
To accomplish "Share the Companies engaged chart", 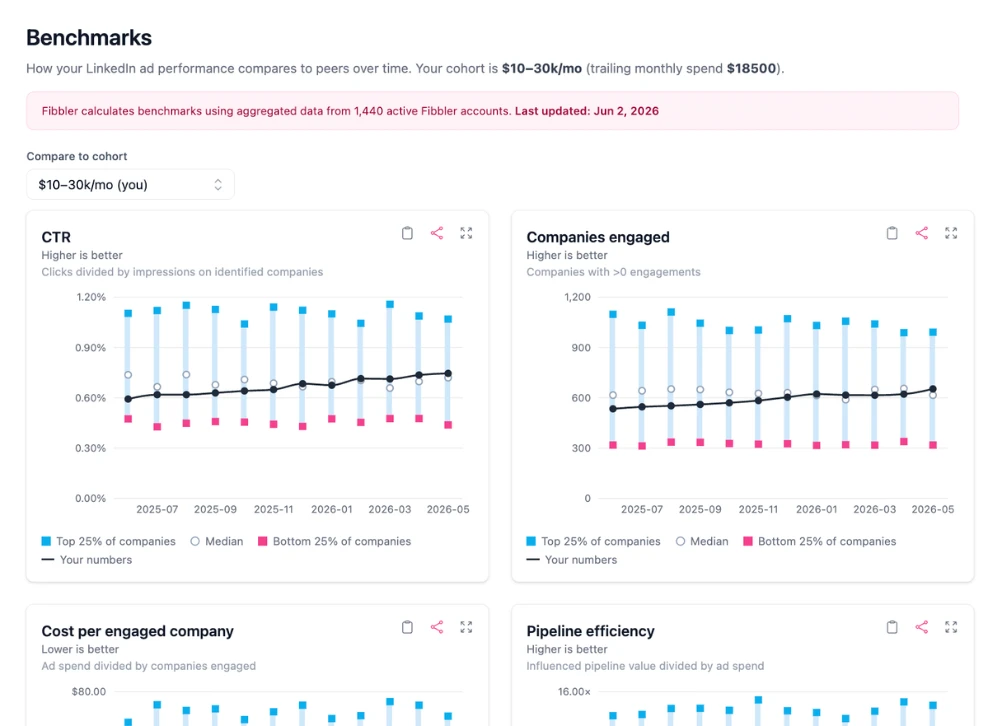I will [x=921, y=233].
